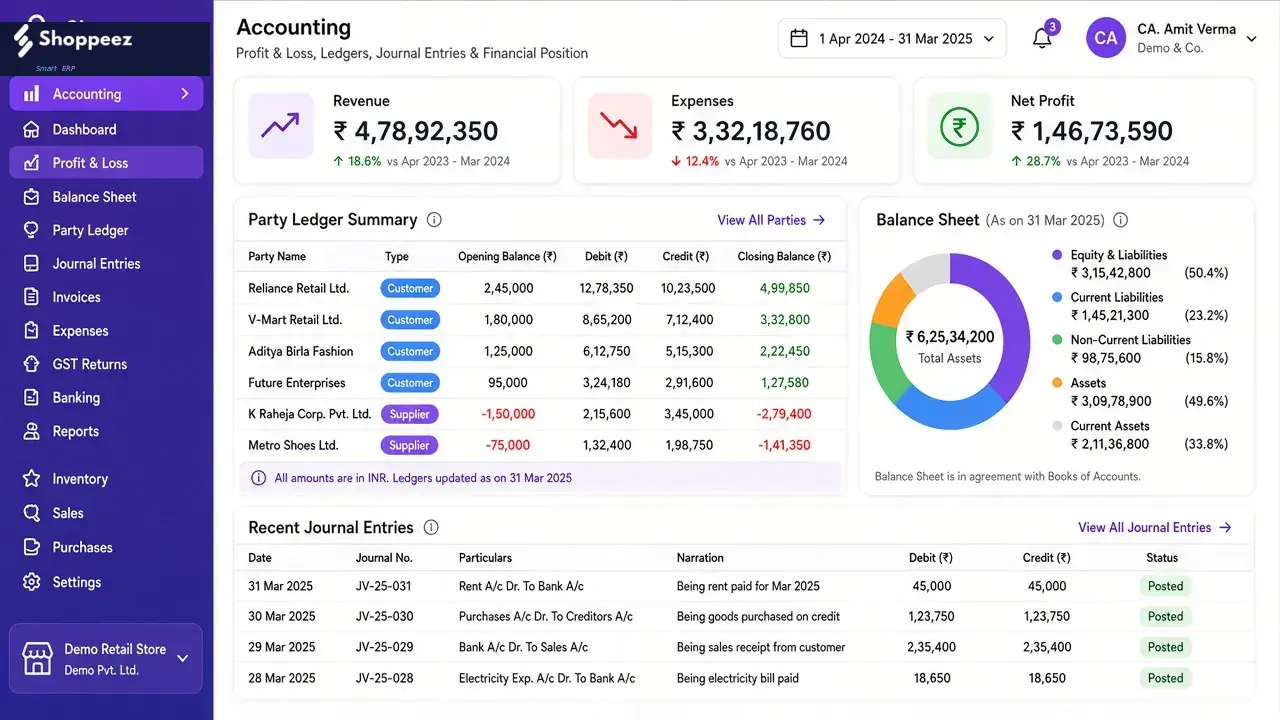
Task: Click the Profit & Loss sidebar icon
Action: coord(32,163)
